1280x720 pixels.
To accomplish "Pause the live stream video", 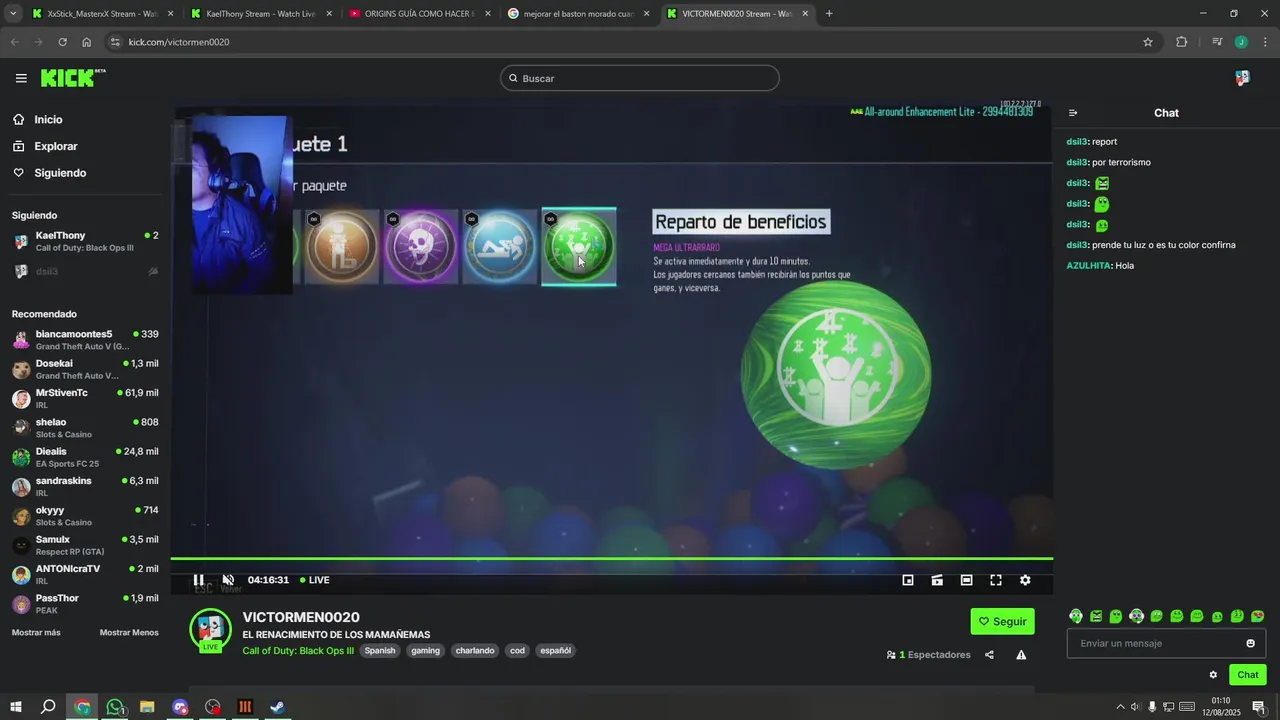I will (198, 580).
